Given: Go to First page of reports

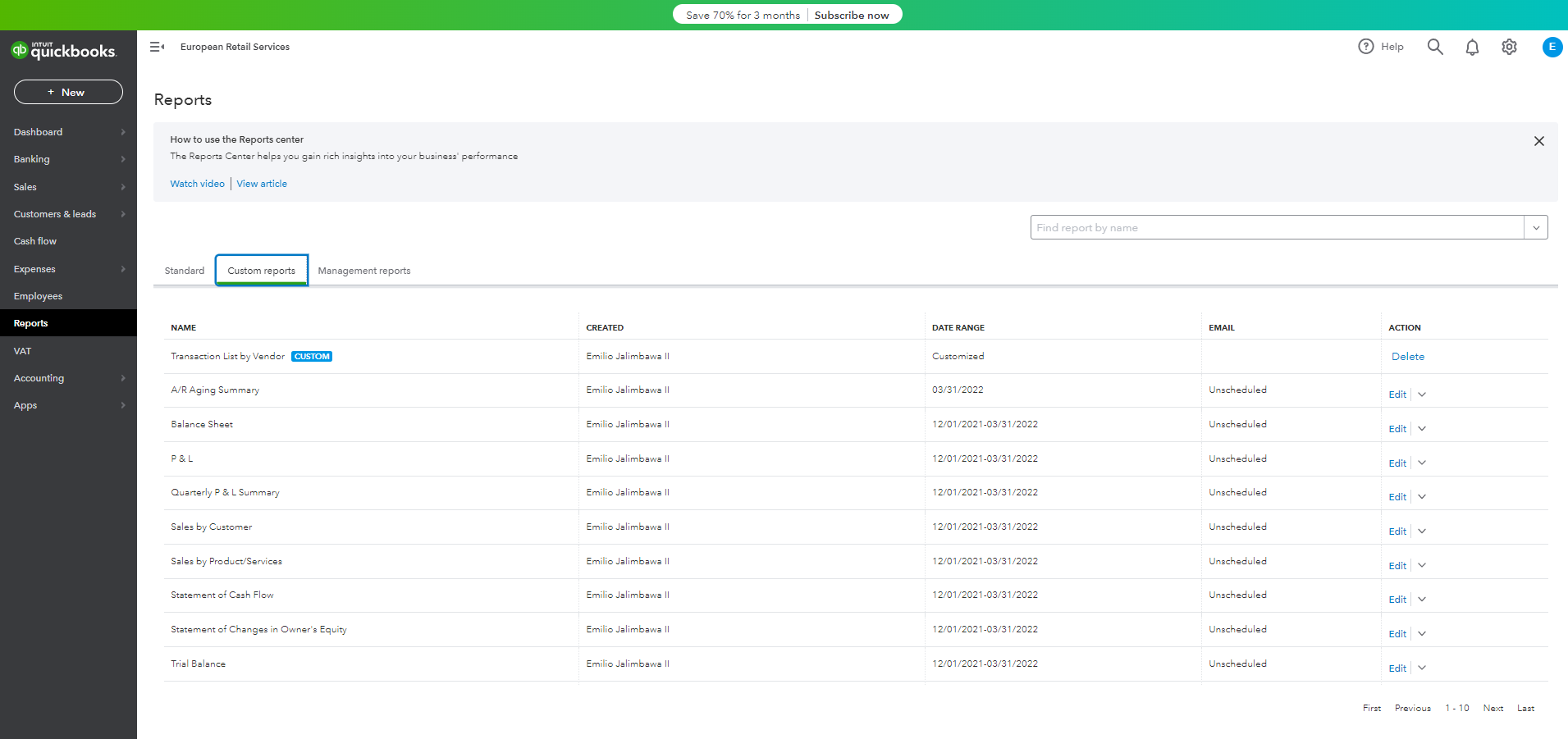Looking at the screenshot, I should click(x=1372, y=708).
